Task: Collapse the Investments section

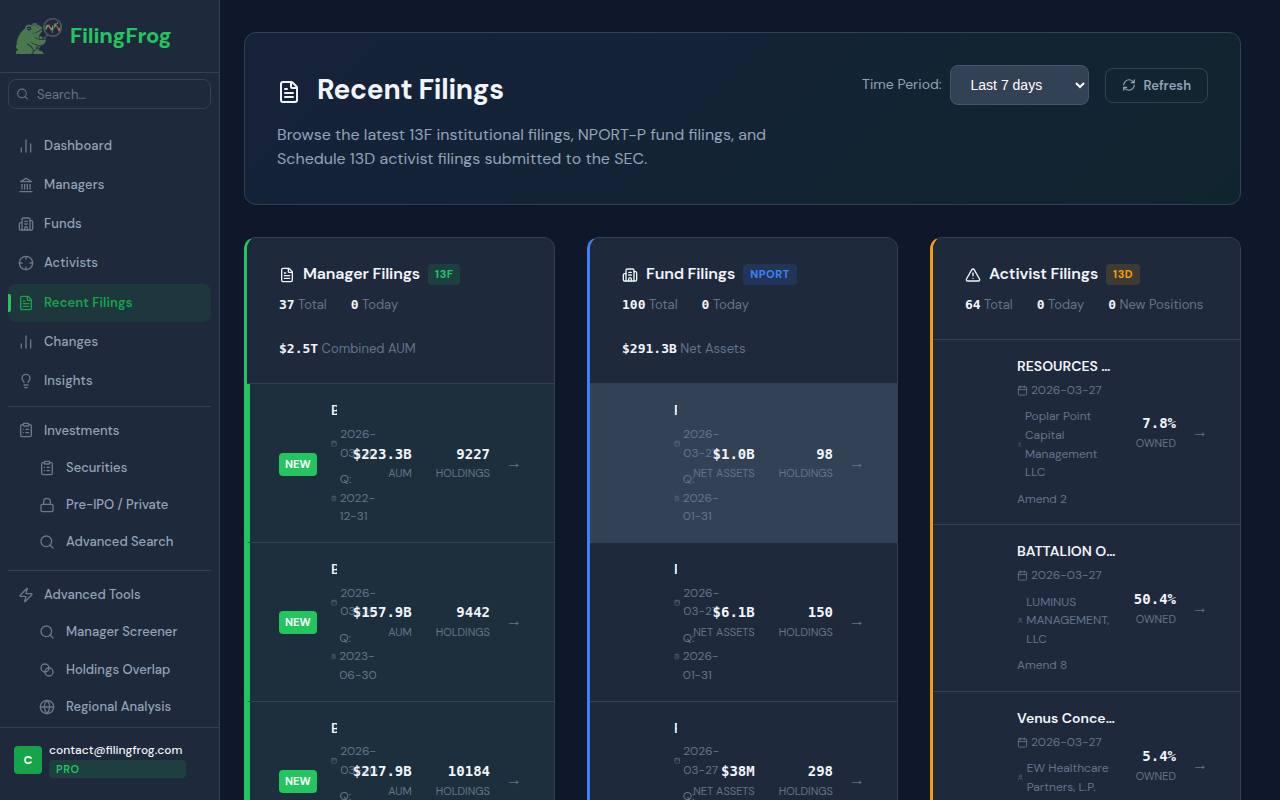Action: click(81, 431)
